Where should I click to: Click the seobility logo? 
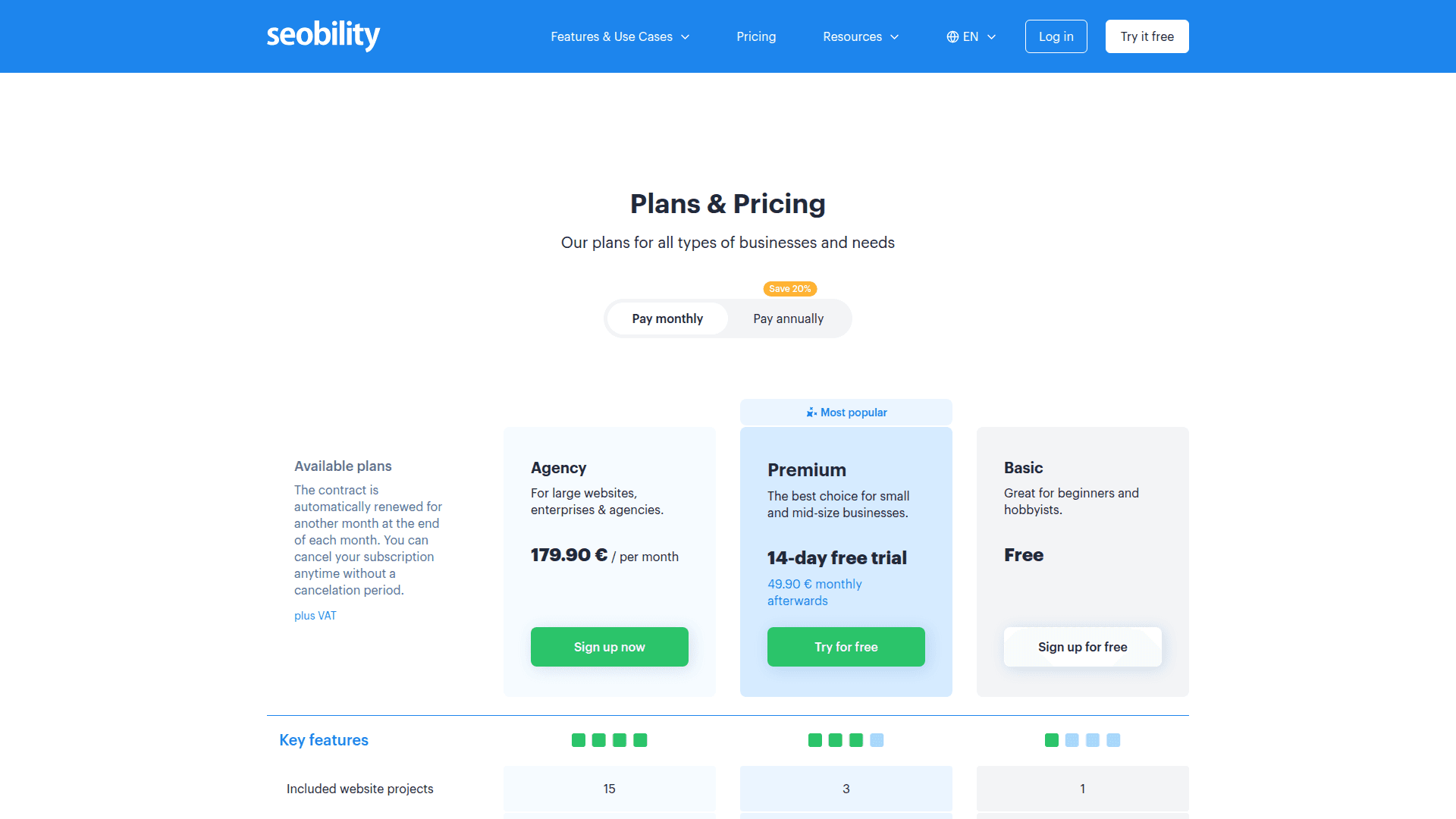tap(323, 36)
